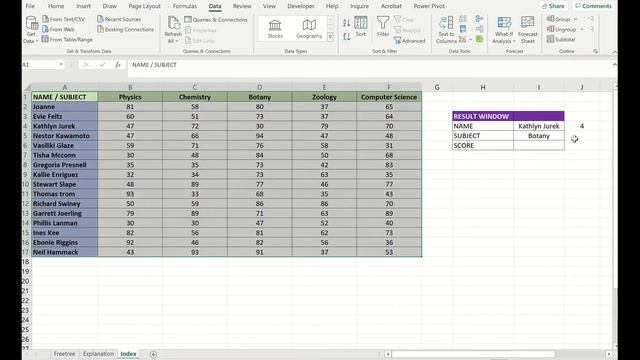The width and height of the screenshot is (640, 360).
Task: Click From Web import icon
Action: (x=46, y=29)
